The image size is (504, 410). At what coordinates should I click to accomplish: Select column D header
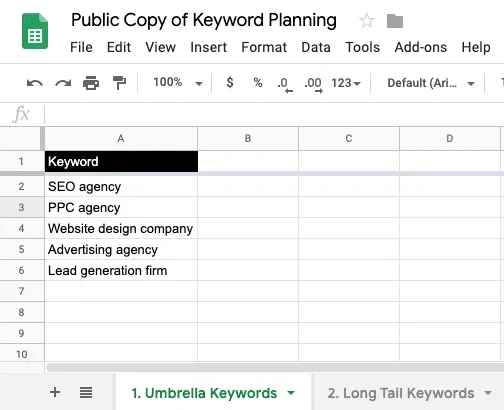[450, 138]
